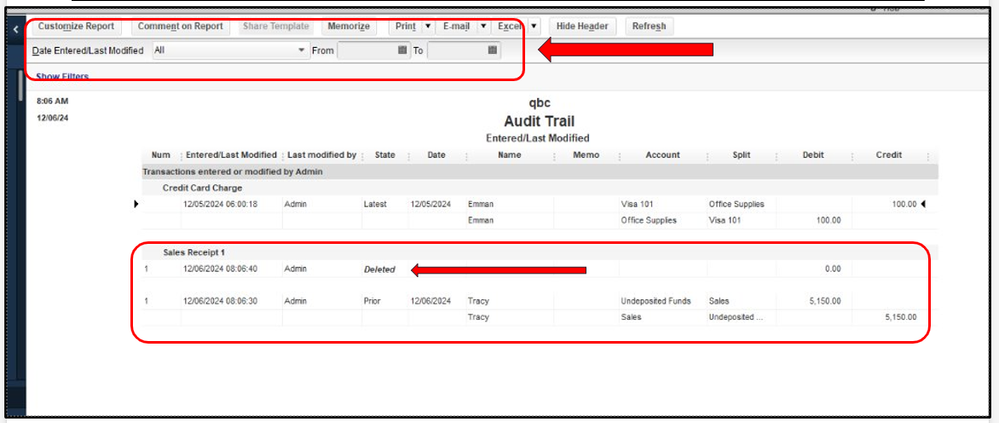Click the State column header
This screenshot has height=423, width=999.
385,155
